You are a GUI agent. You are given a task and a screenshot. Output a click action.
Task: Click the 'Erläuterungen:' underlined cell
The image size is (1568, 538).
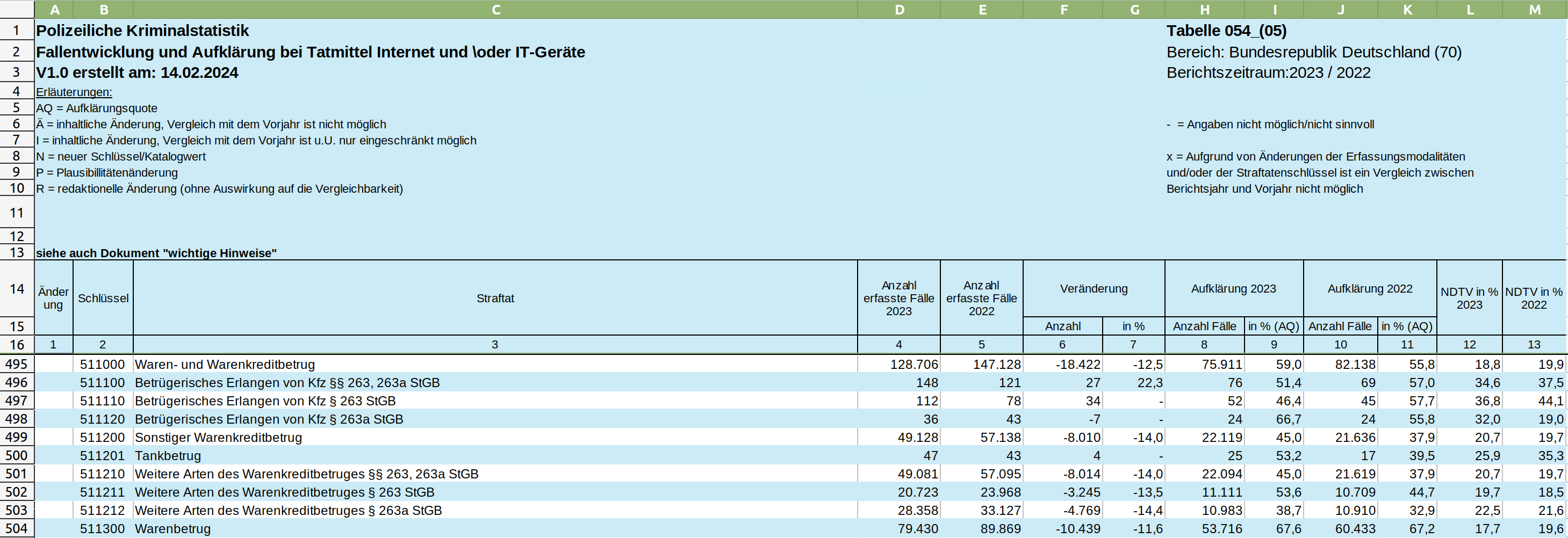tap(74, 92)
